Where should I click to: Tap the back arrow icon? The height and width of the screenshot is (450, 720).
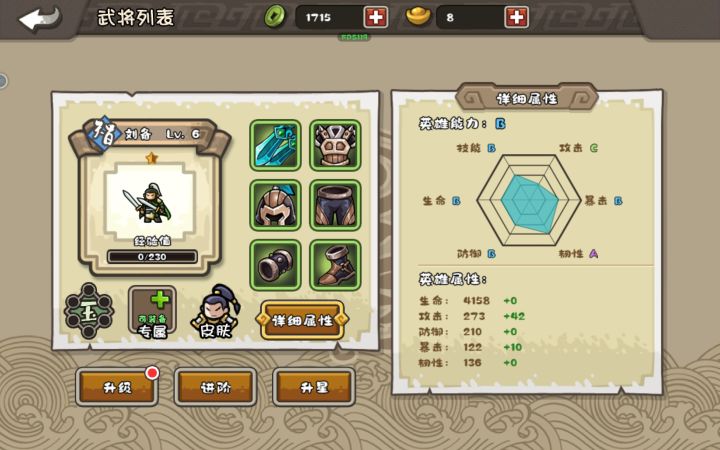click(39, 19)
